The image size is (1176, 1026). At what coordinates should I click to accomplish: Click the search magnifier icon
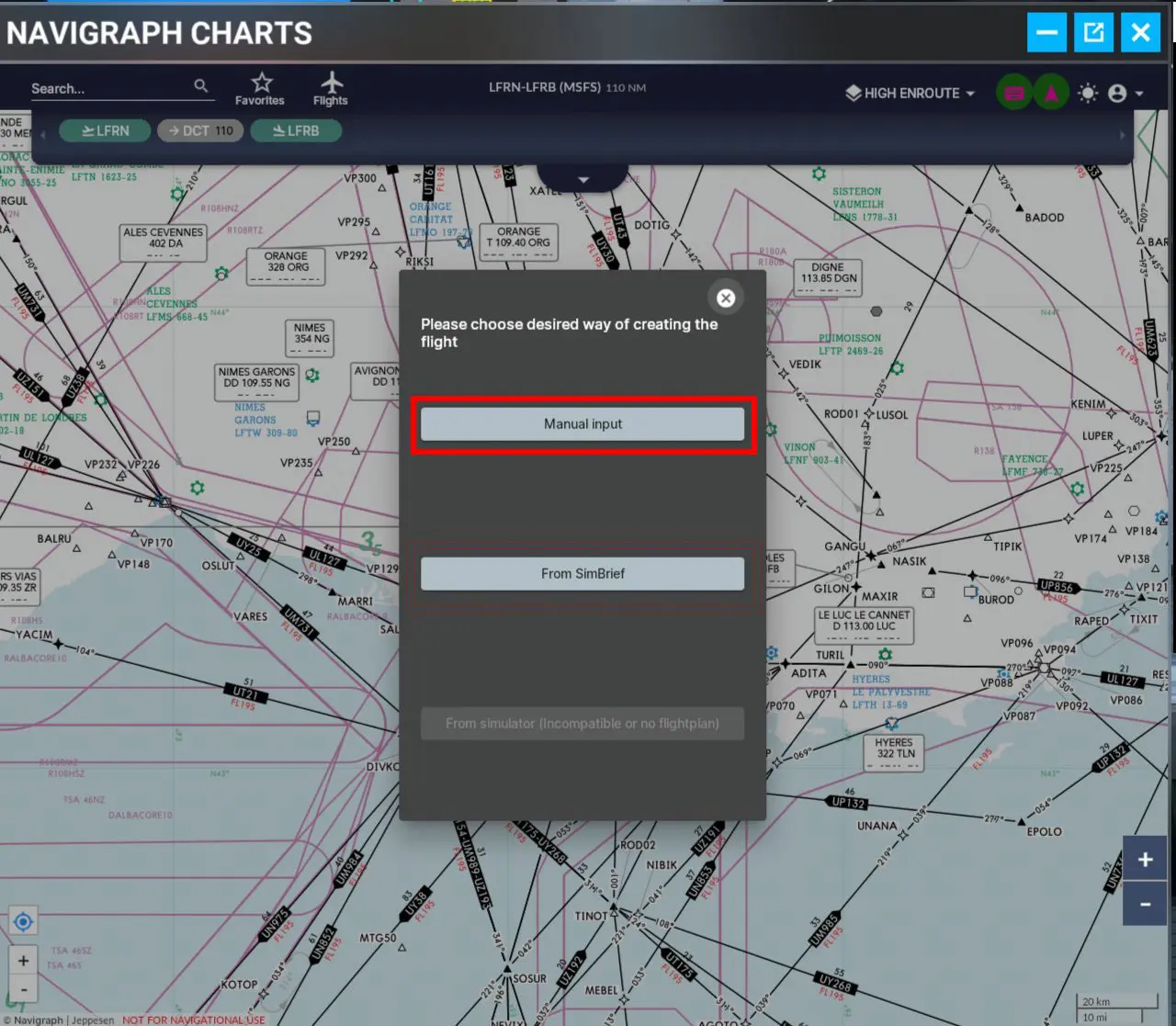(201, 86)
